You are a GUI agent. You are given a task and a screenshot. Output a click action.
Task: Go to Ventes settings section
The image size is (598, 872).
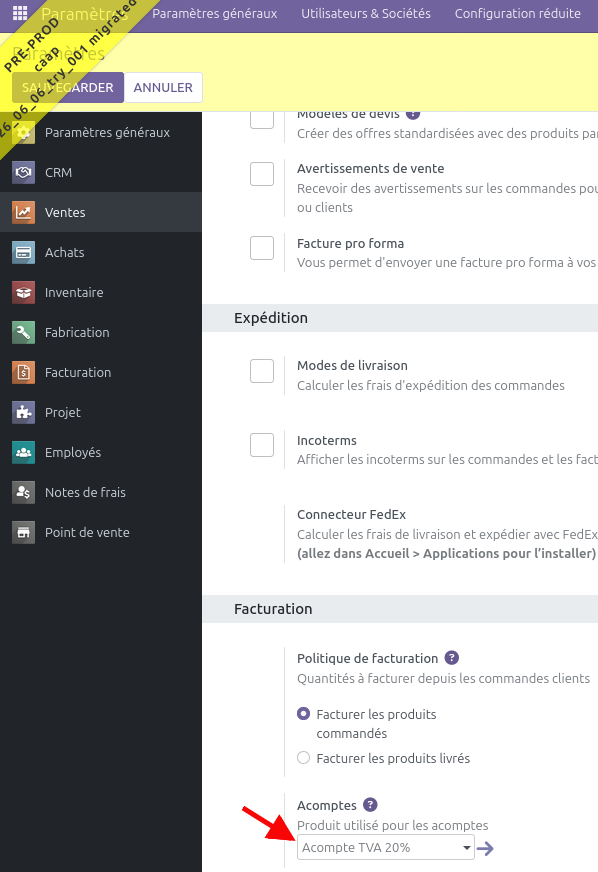[101, 212]
